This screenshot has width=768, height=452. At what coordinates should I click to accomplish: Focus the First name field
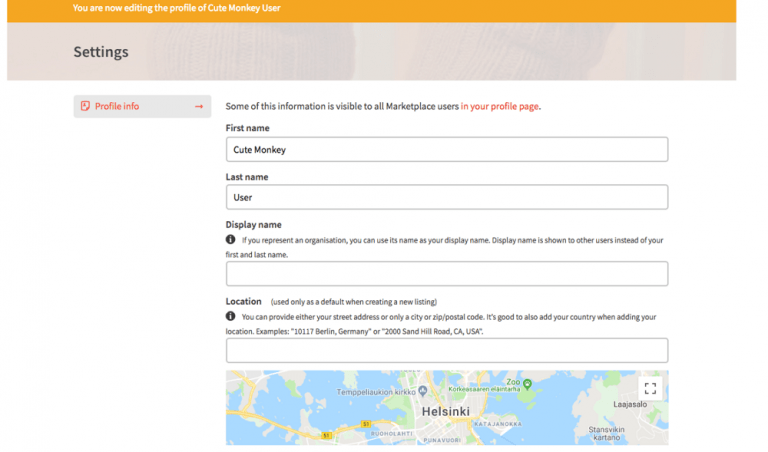pyautogui.click(x=447, y=149)
